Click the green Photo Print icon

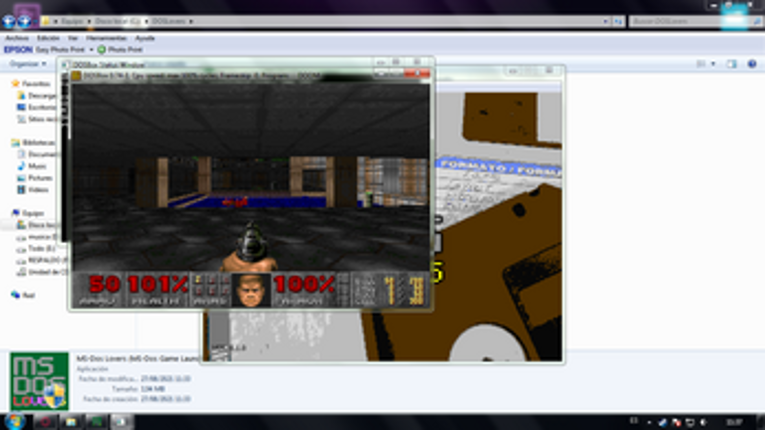coord(101,50)
